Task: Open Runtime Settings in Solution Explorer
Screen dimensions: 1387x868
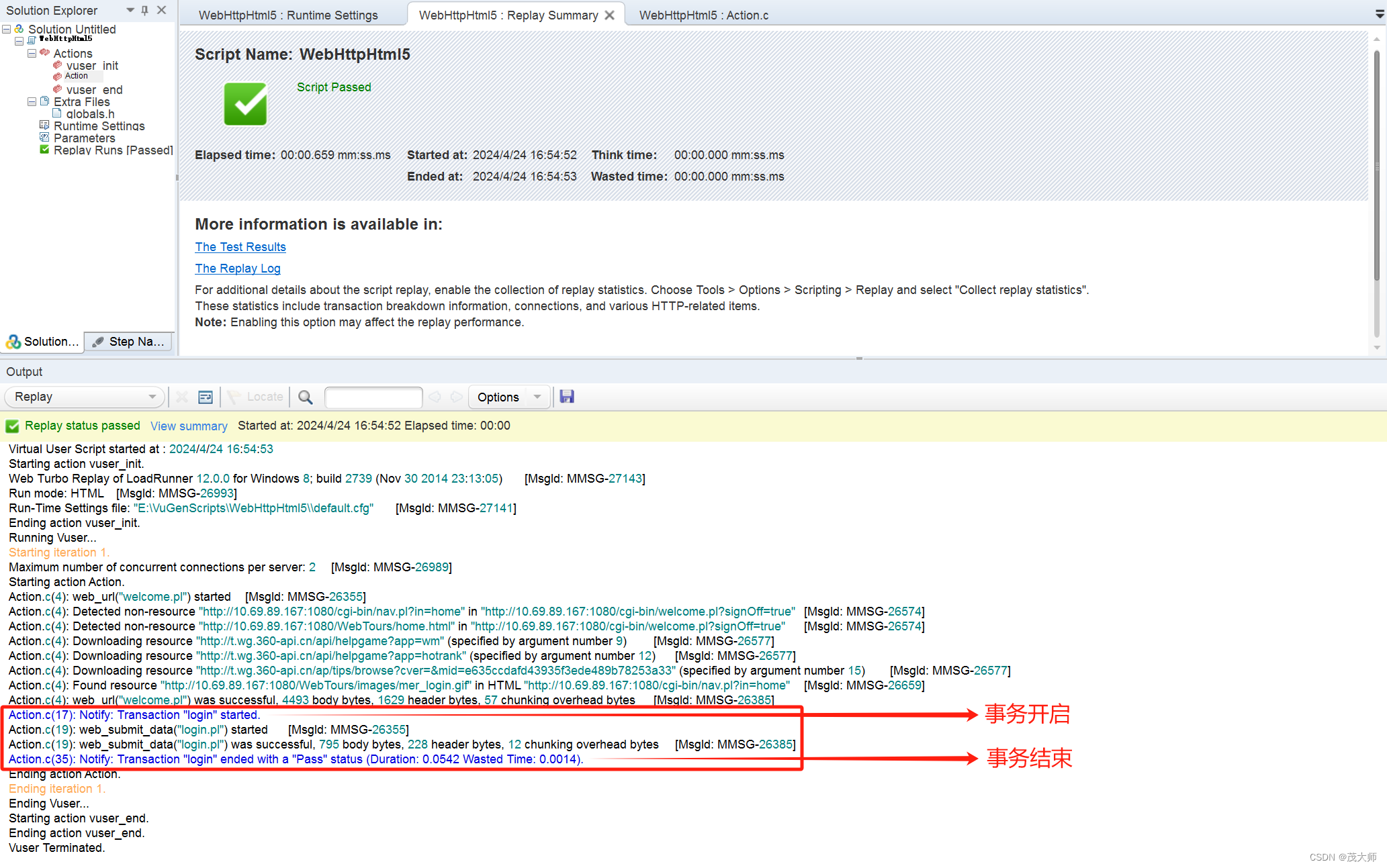Action: 99,126
